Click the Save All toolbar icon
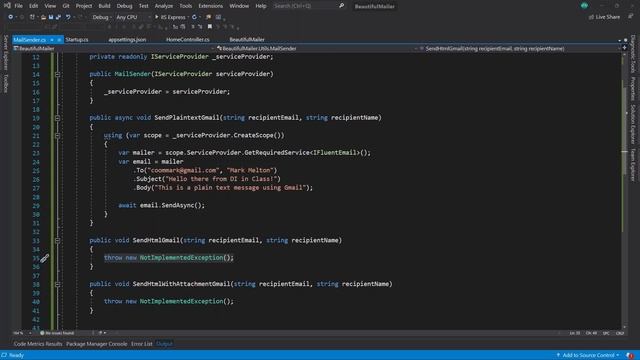Screen dimensions: 640x360 [x=58, y=17]
